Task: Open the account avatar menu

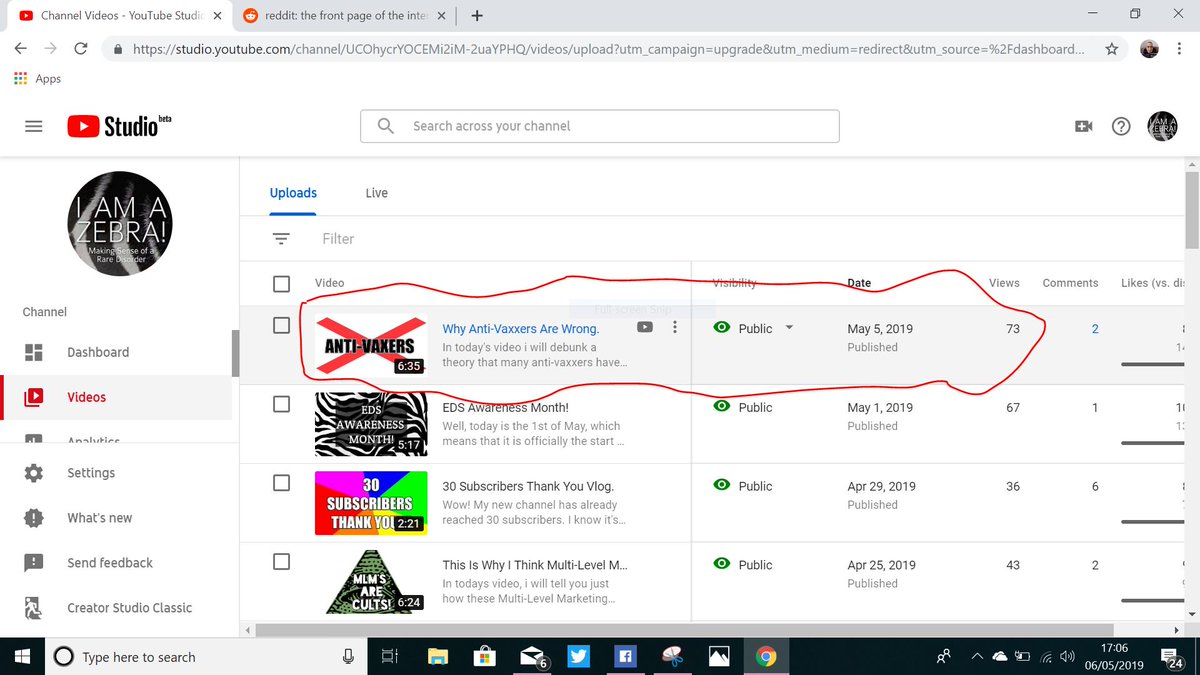Action: [x=1163, y=126]
